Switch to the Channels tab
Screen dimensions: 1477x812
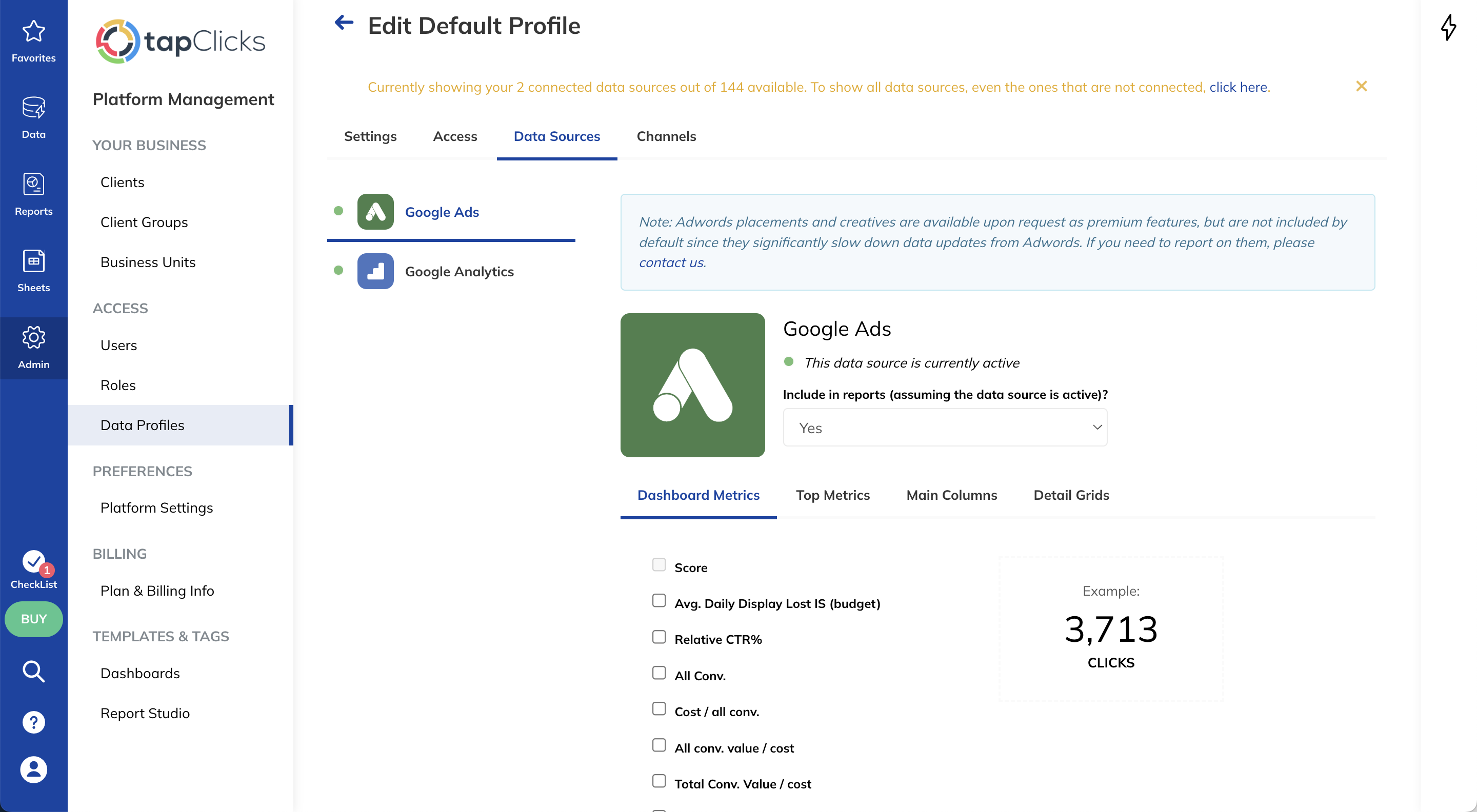pyautogui.click(x=666, y=136)
